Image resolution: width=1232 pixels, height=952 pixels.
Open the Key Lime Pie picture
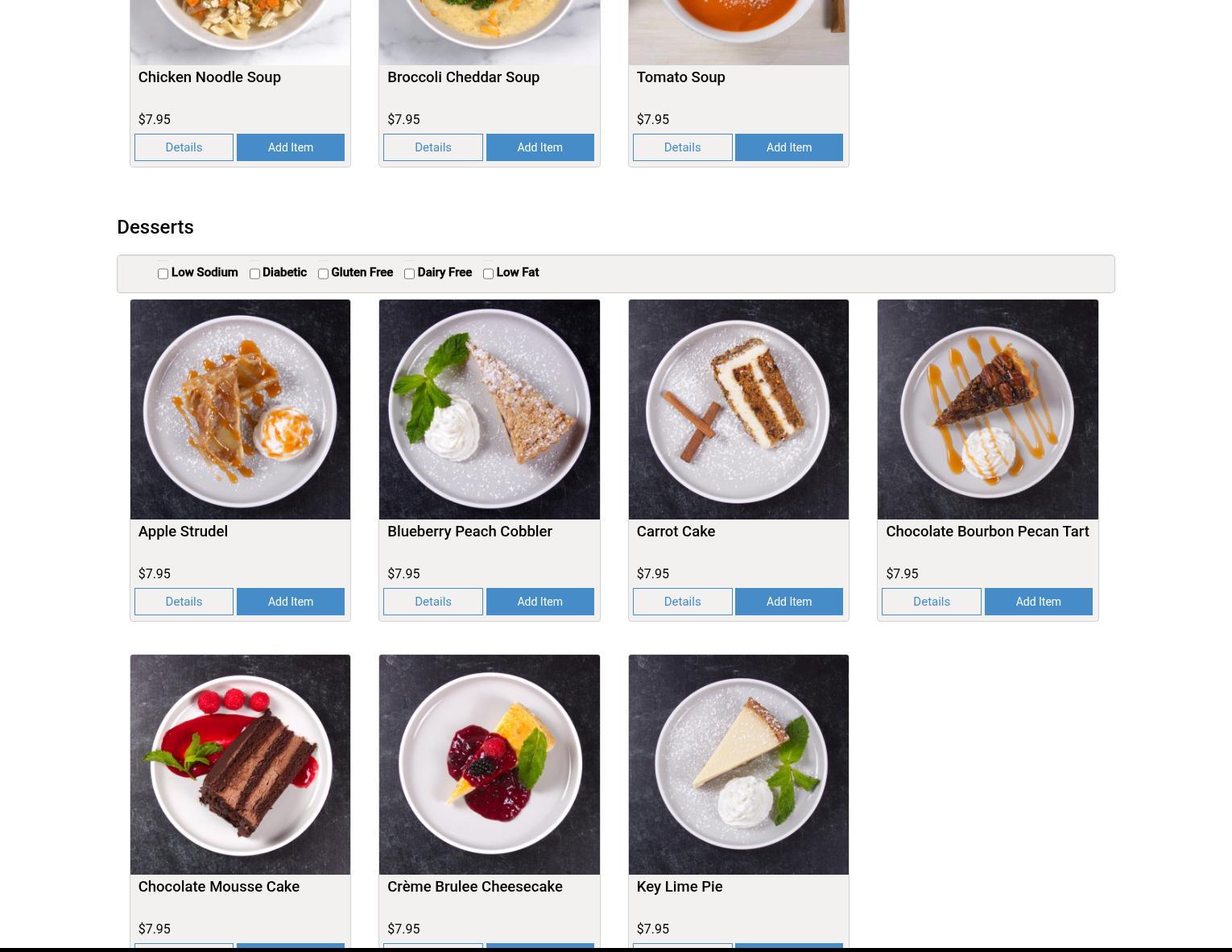pos(738,764)
